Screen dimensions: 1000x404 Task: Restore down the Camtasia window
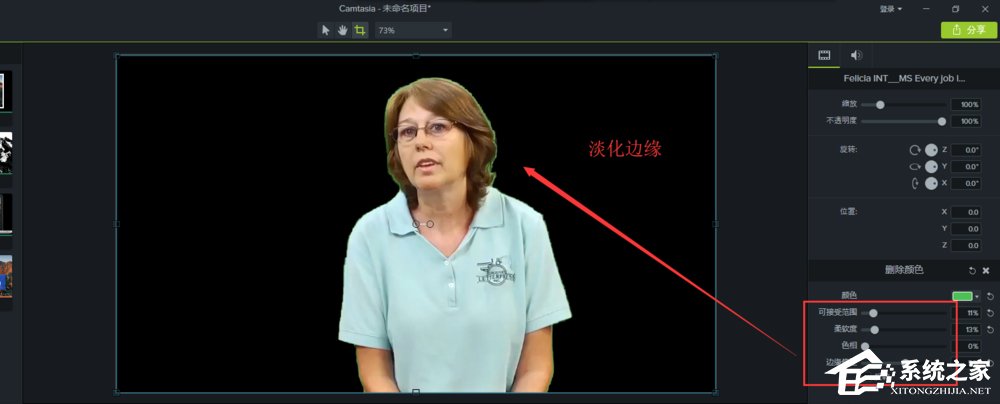955,9
